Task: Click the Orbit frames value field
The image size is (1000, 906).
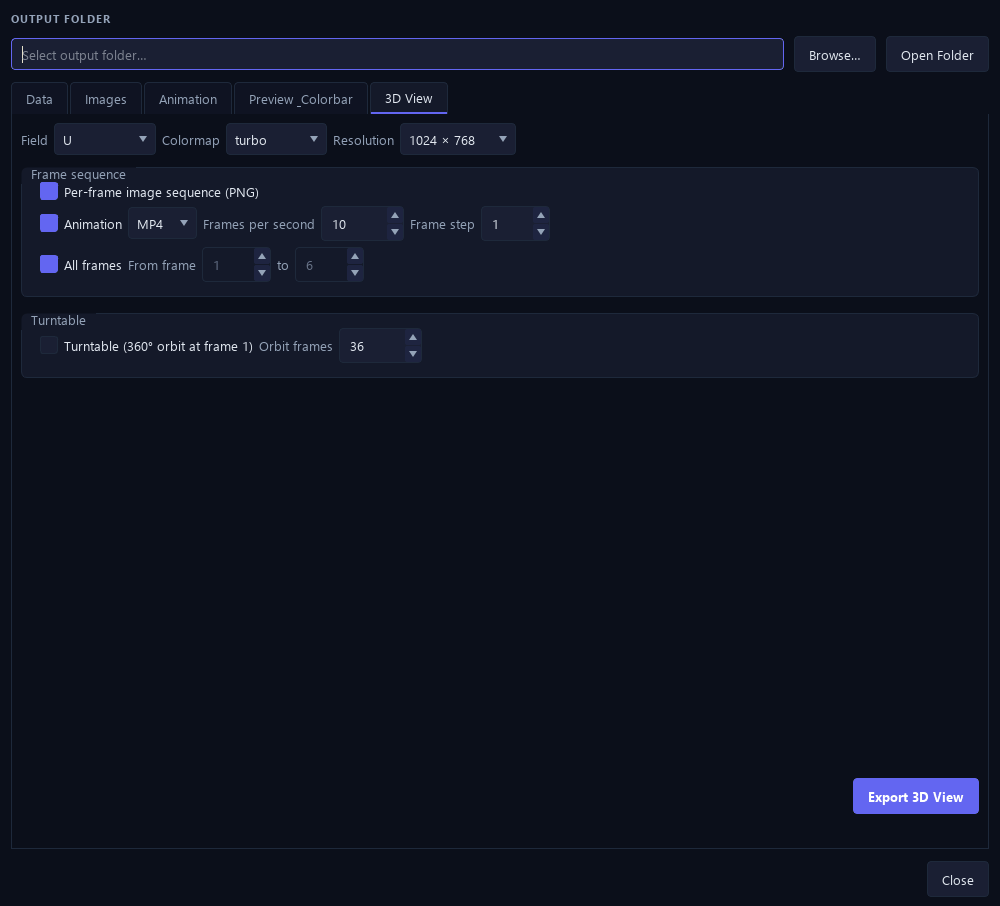Action: (372, 346)
